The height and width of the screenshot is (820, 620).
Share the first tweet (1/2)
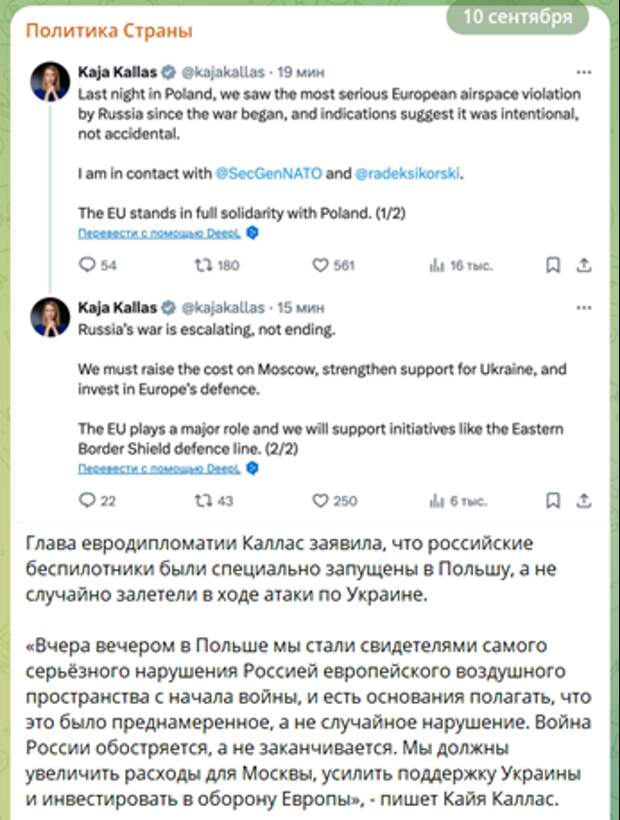click(x=586, y=265)
